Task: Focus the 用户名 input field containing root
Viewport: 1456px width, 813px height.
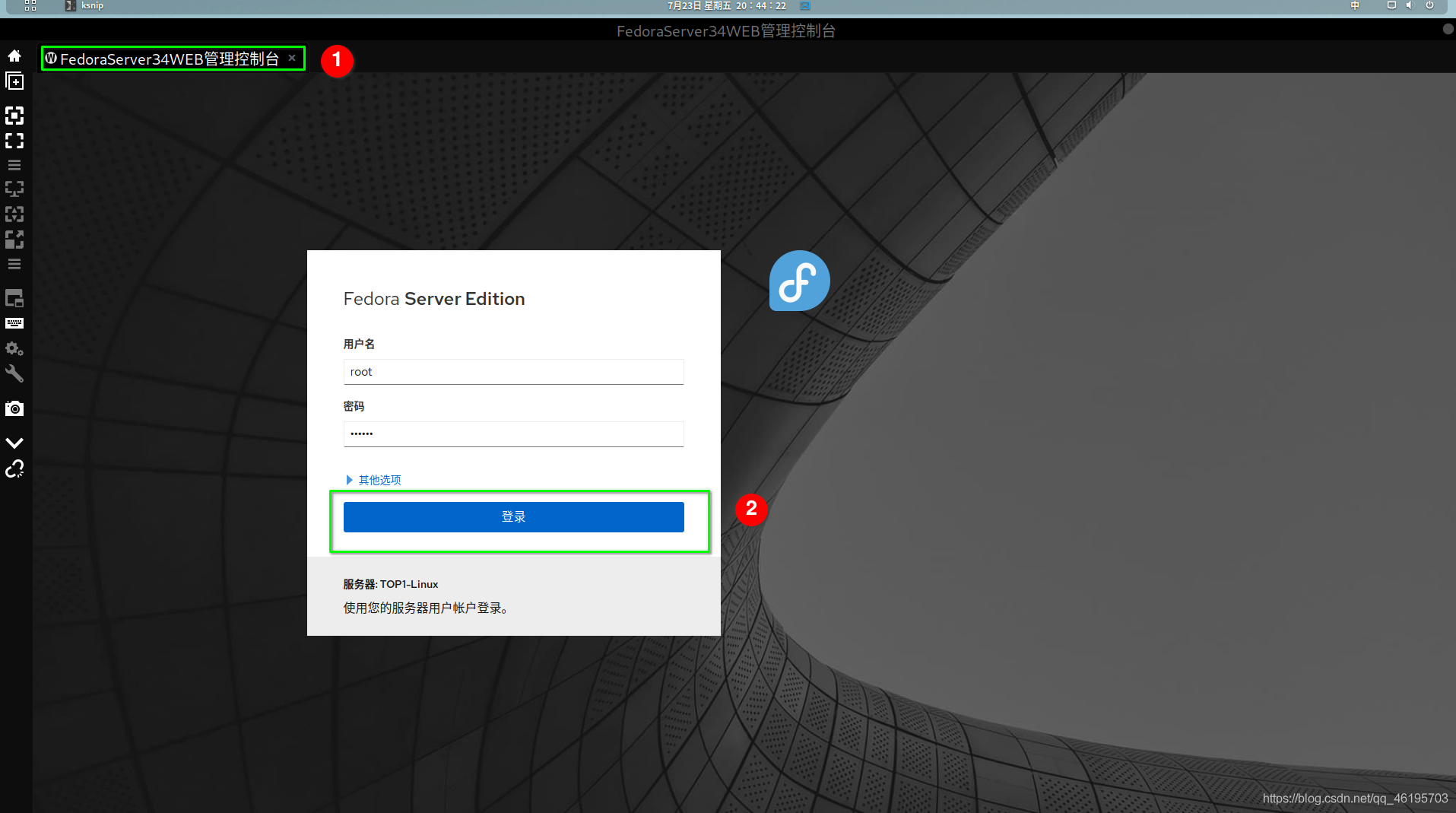Action: click(x=514, y=372)
